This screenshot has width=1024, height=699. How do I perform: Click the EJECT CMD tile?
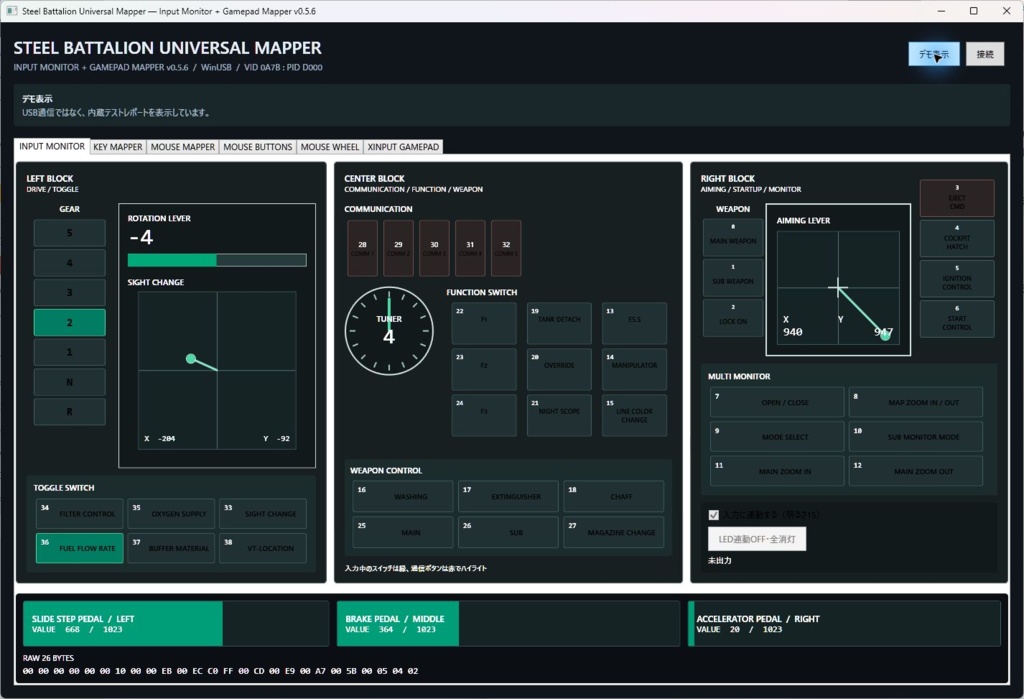pos(957,198)
